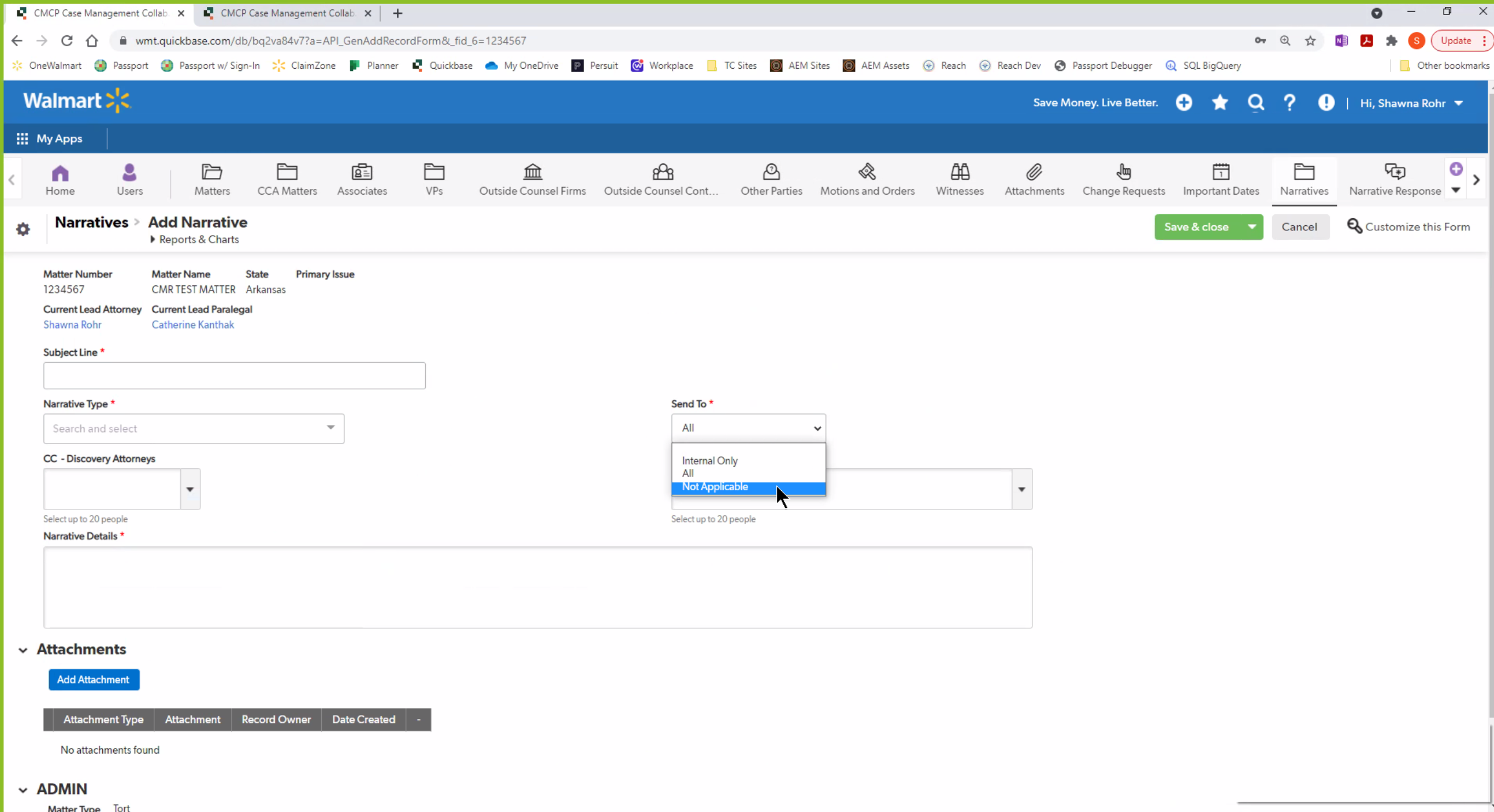Viewport: 1494px width, 812px height.
Task: Select Not Applicable in Send To list
Action: [715, 487]
